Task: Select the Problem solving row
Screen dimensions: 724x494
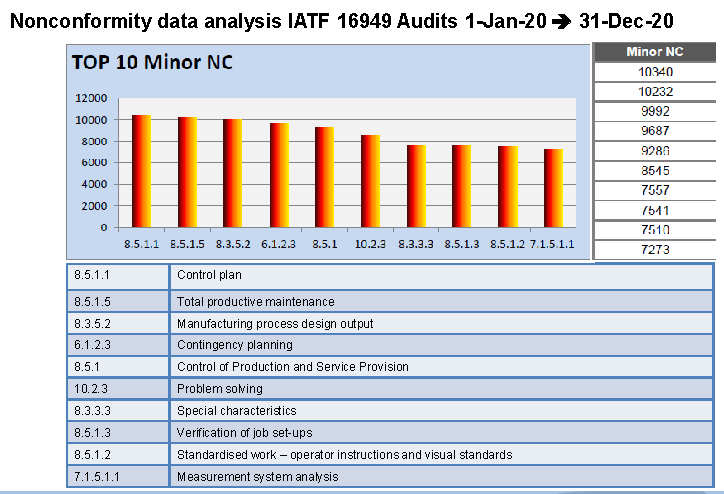Action: coord(390,389)
